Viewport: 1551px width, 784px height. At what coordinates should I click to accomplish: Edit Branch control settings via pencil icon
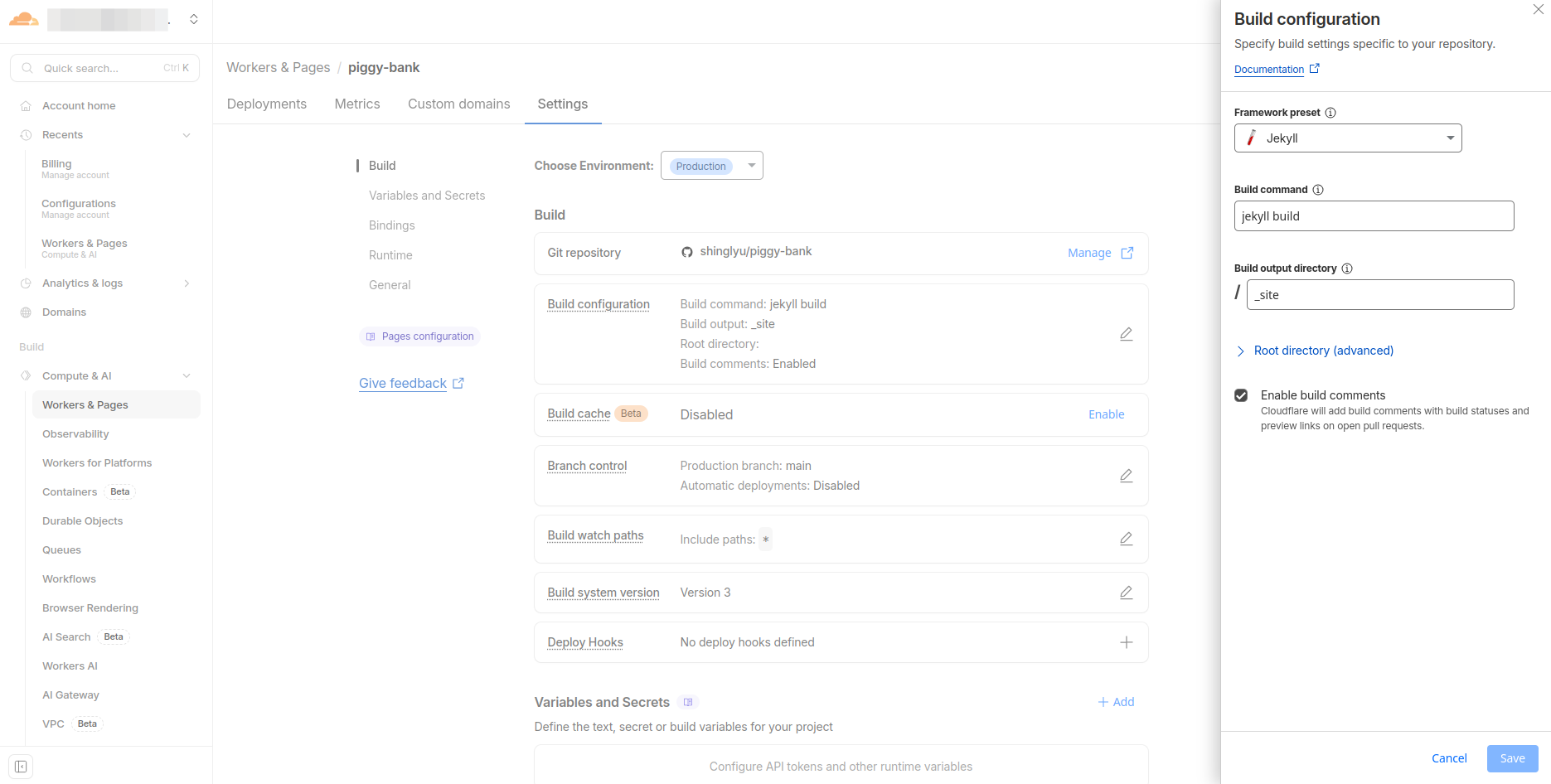pos(1126,475)
